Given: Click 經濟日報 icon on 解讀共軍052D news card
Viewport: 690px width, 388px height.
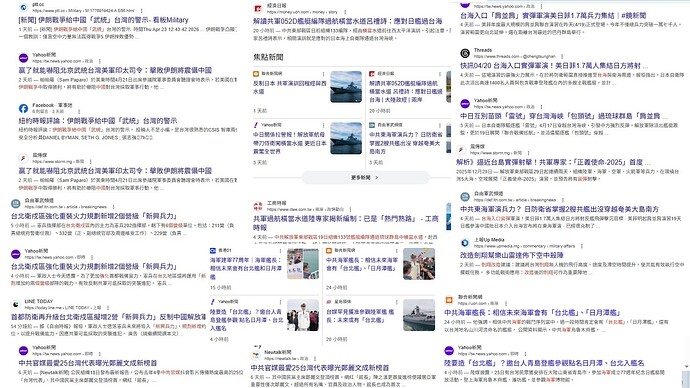Looking at the screenshot, I should [x=372, y=74].
